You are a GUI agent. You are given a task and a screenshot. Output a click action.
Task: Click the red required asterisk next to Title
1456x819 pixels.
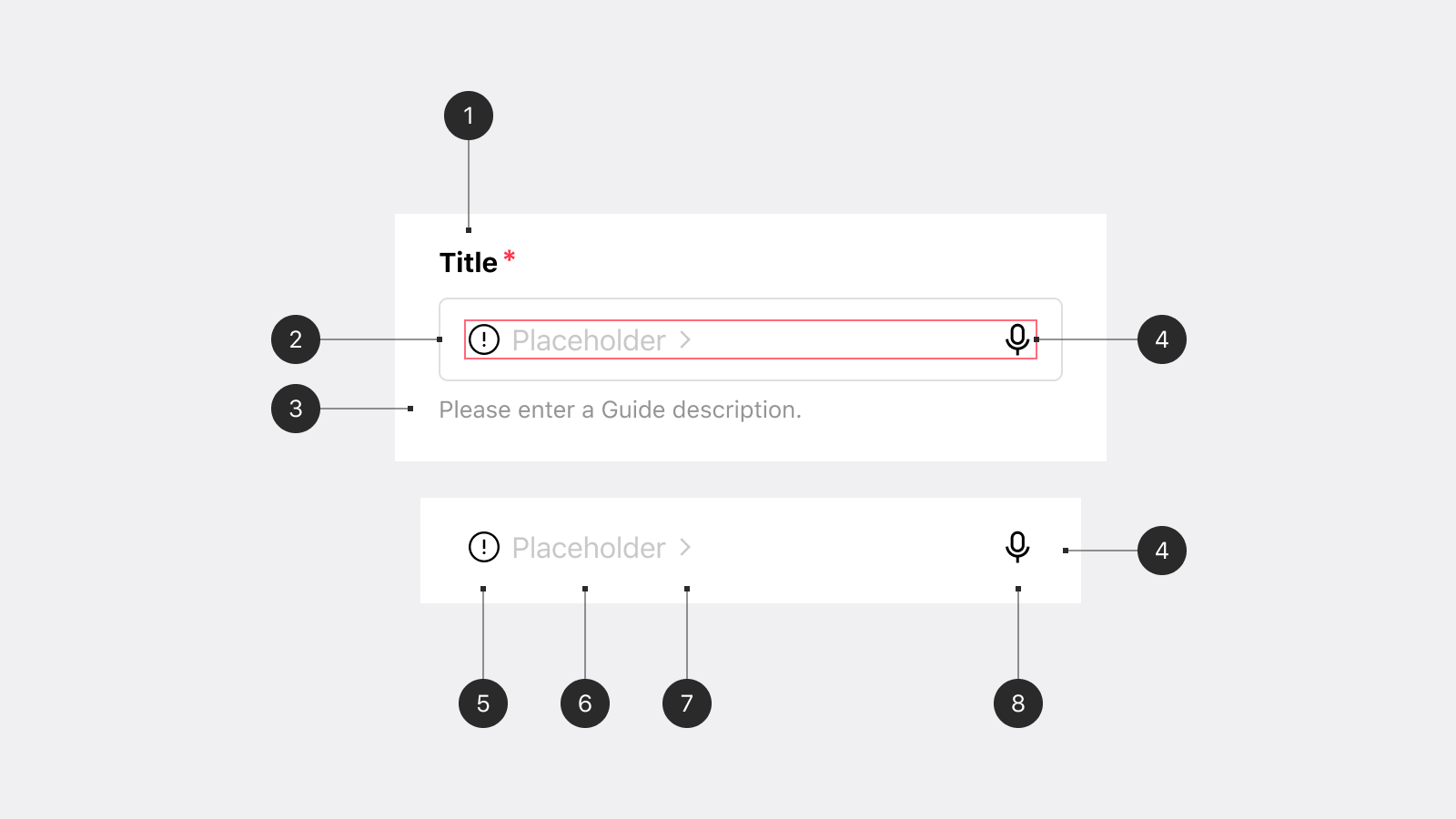(510, 256)
